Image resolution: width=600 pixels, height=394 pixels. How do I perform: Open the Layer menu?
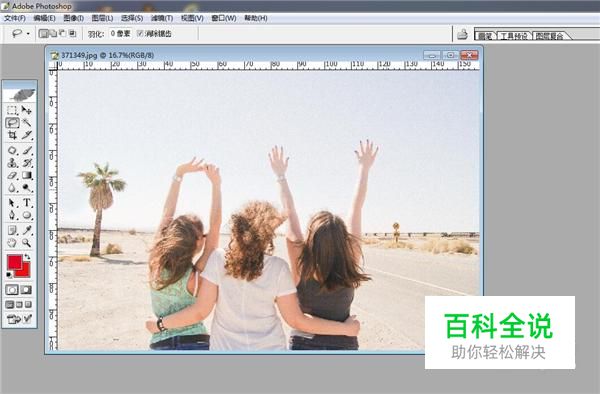pos(102,18)
